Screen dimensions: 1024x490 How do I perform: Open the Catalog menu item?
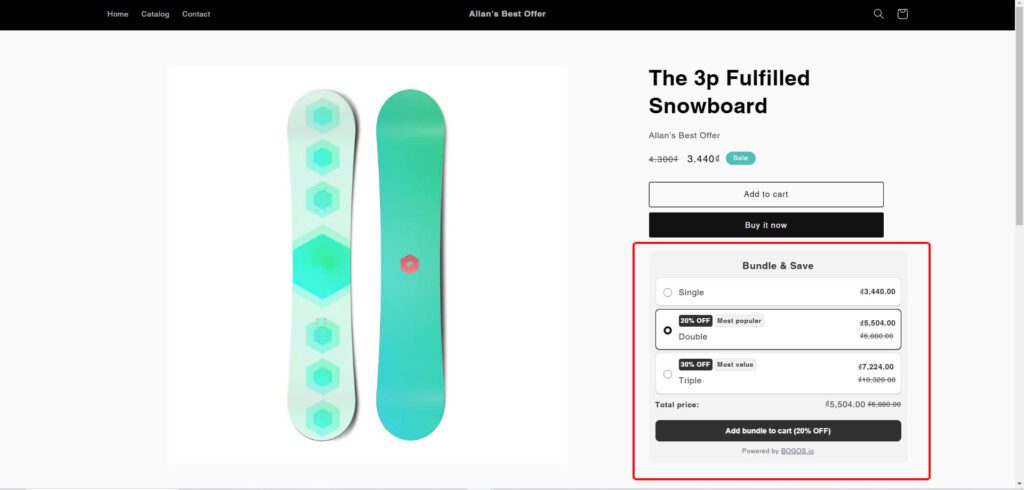click(x=155, y=14)
